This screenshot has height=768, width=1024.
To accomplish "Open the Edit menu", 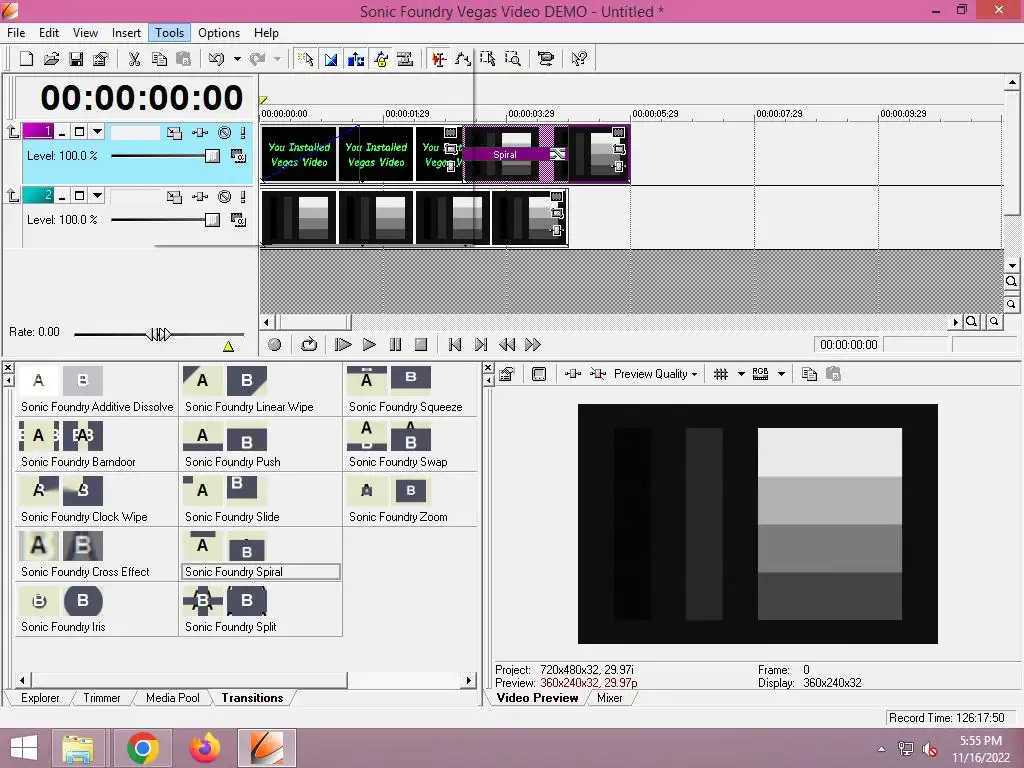I will [x=49, y=33].
